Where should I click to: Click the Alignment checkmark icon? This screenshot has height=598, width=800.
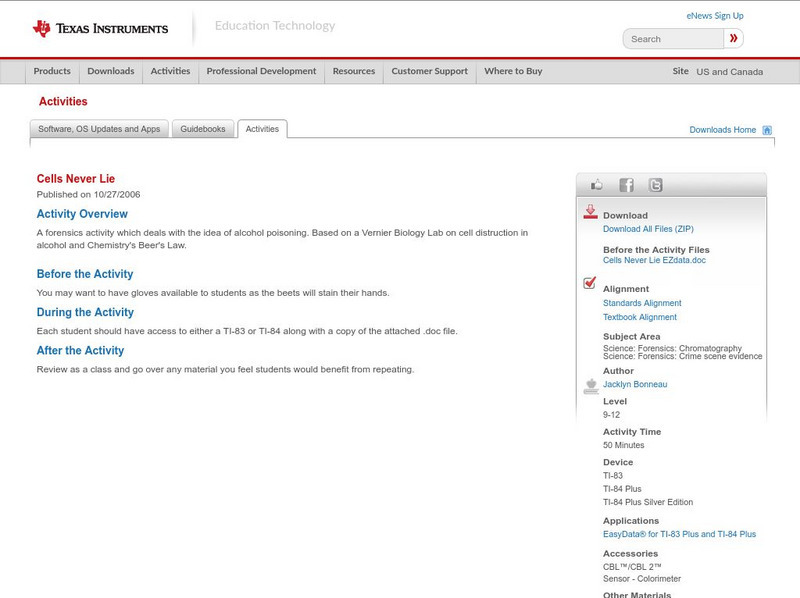[590, 284]
